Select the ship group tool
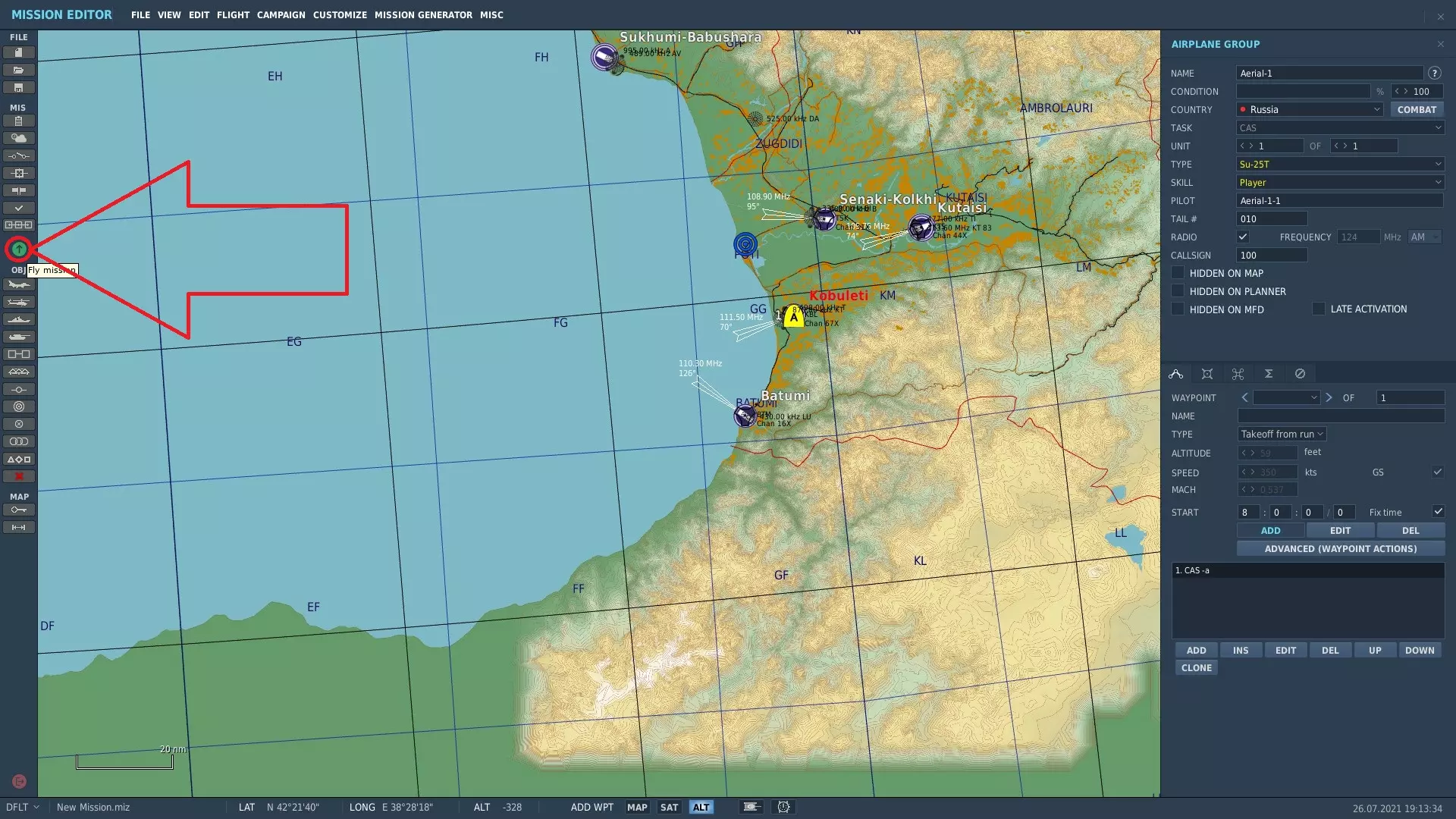Screen dimensions: 1456x819 click(19, 320)
